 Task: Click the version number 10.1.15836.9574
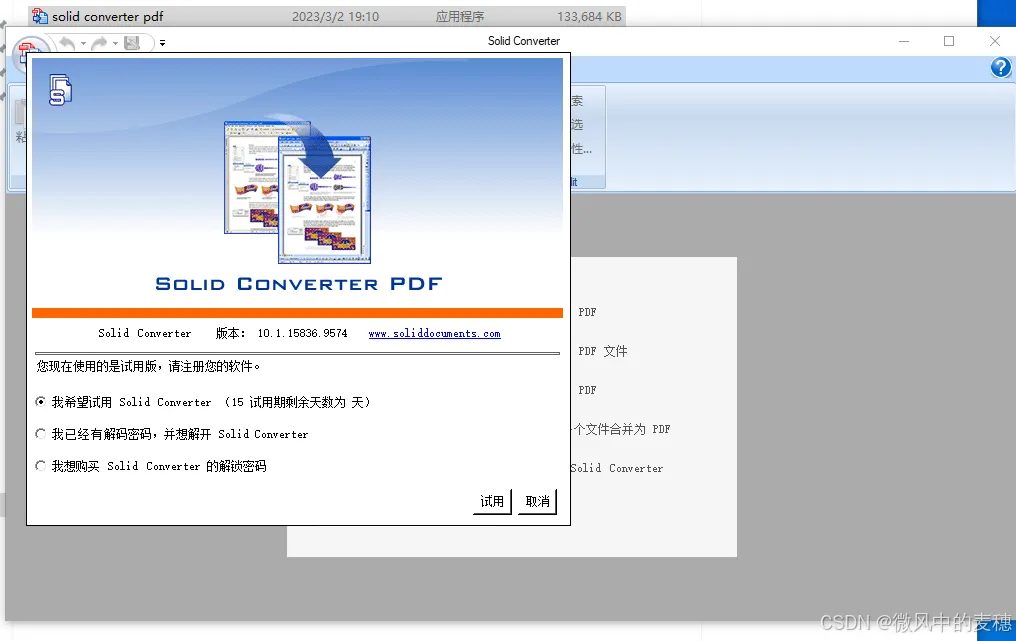[303, 333]
